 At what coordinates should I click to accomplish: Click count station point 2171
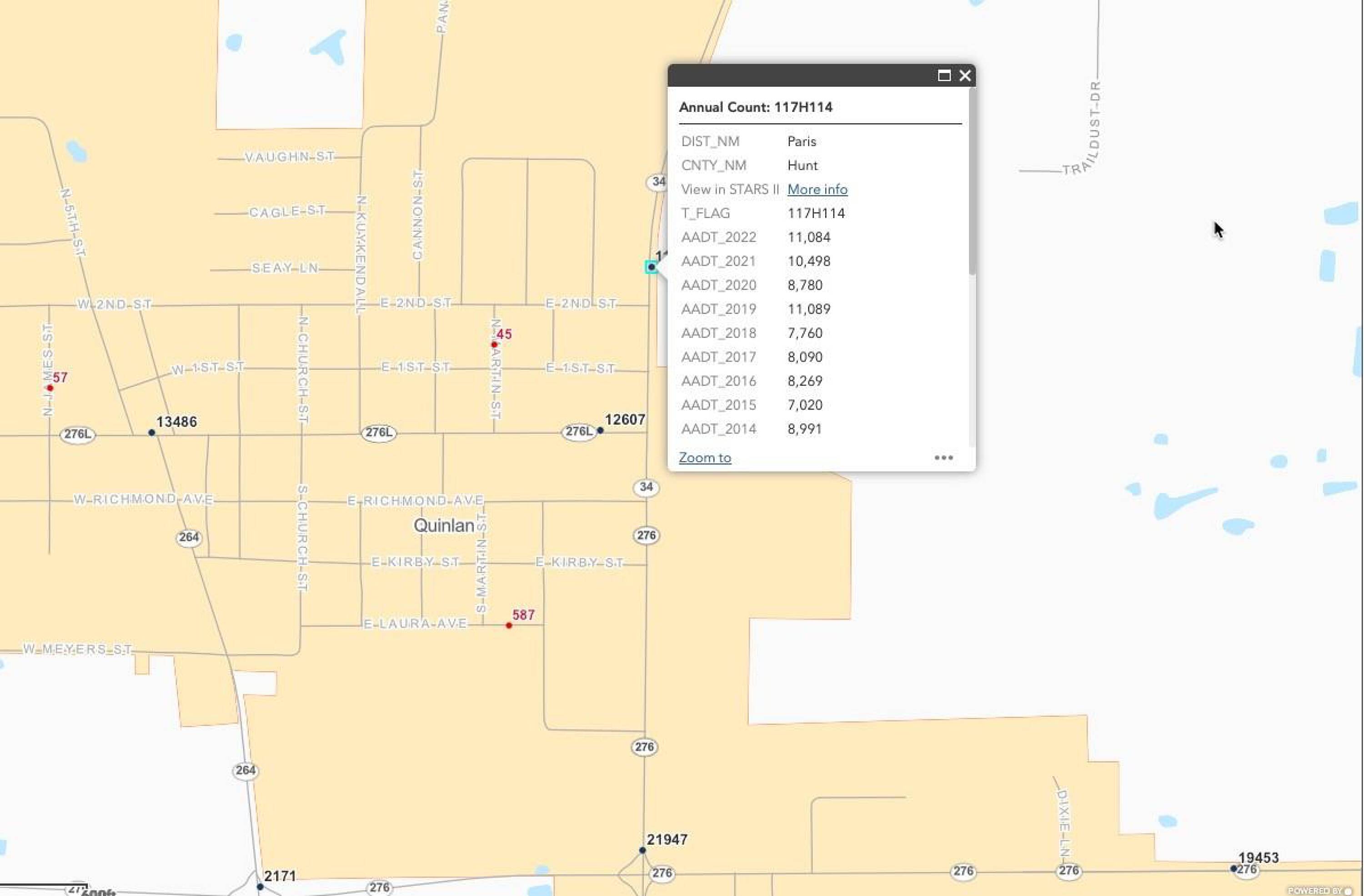260,886
